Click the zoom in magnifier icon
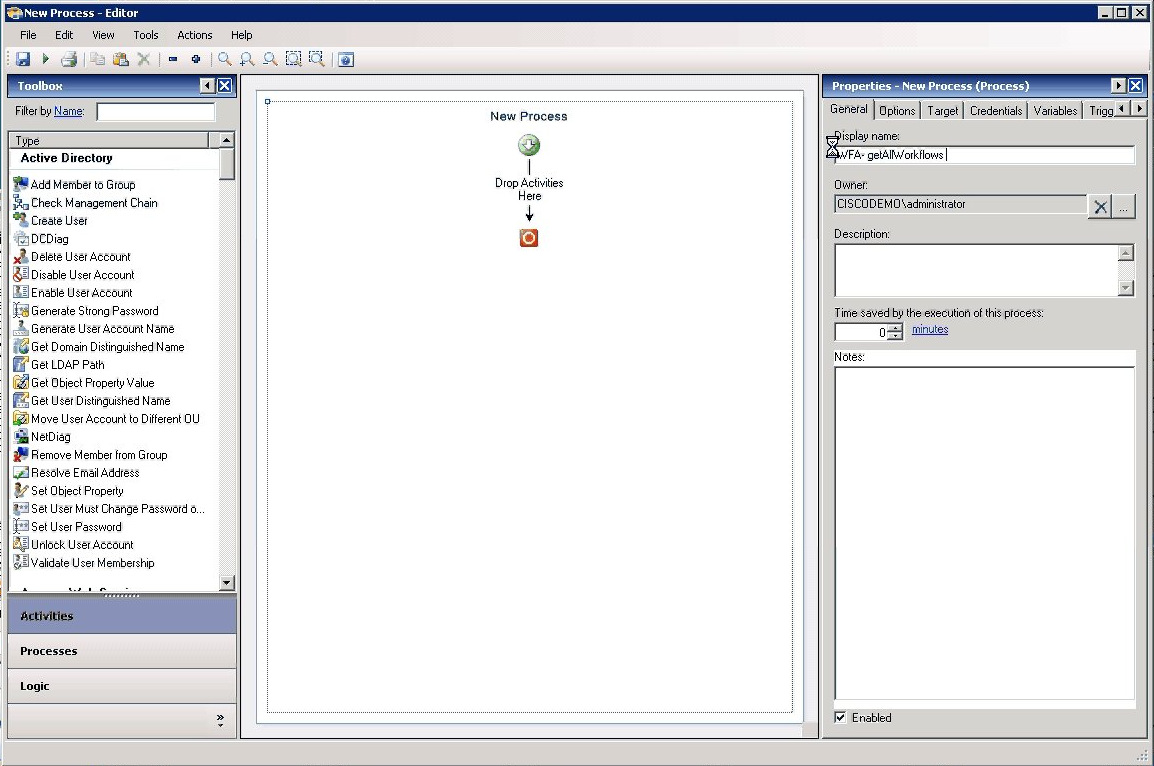Image resolution: width=1154 pixels, height=766 pixels. click(247, 59)
